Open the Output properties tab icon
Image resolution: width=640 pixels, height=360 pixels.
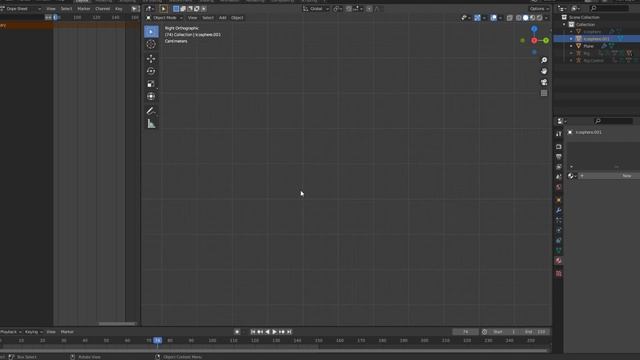pyautogui.click(x=559, y=157)
